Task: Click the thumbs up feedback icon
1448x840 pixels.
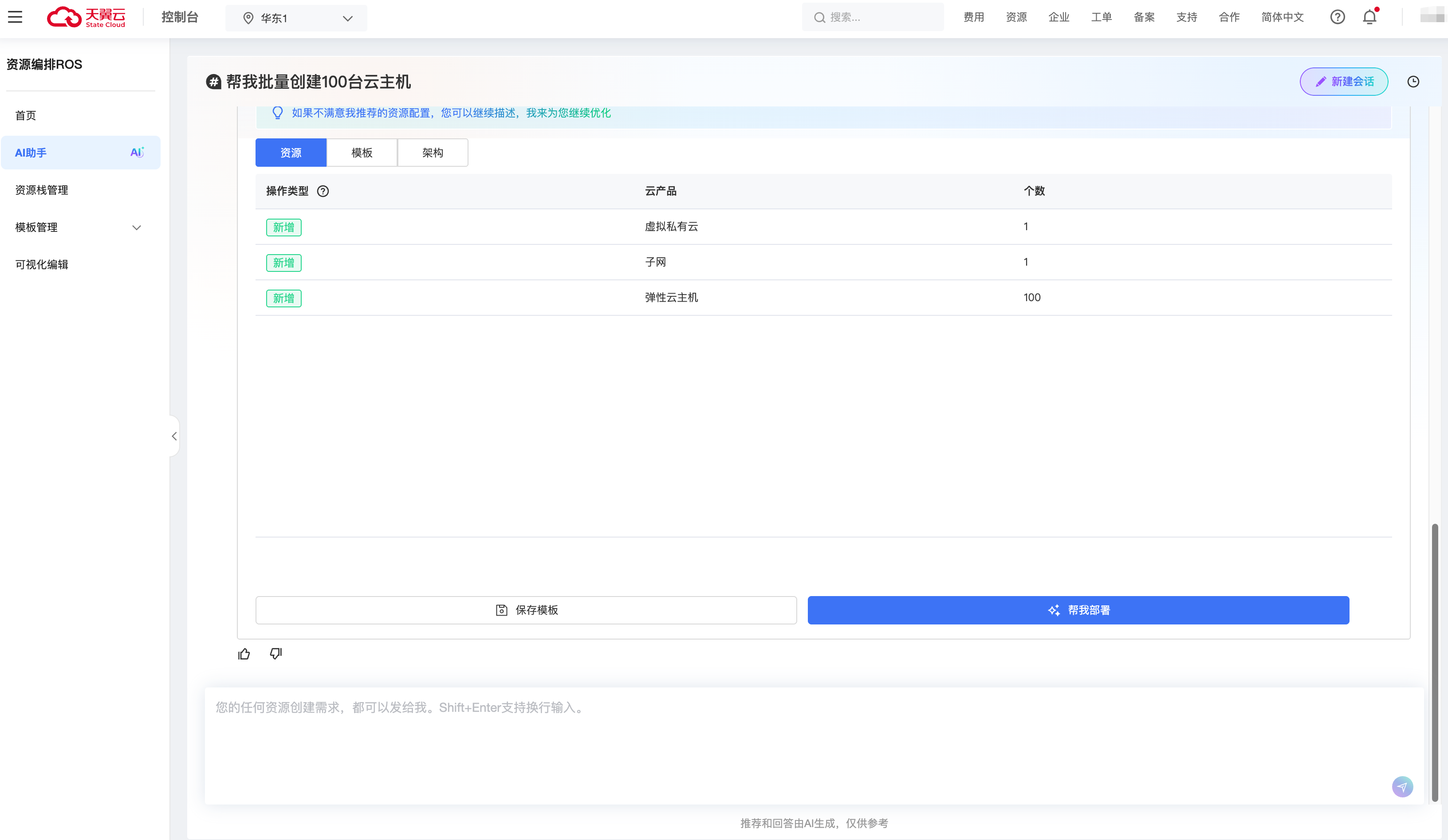Action: pyautogui.click(x=244, y=654)
